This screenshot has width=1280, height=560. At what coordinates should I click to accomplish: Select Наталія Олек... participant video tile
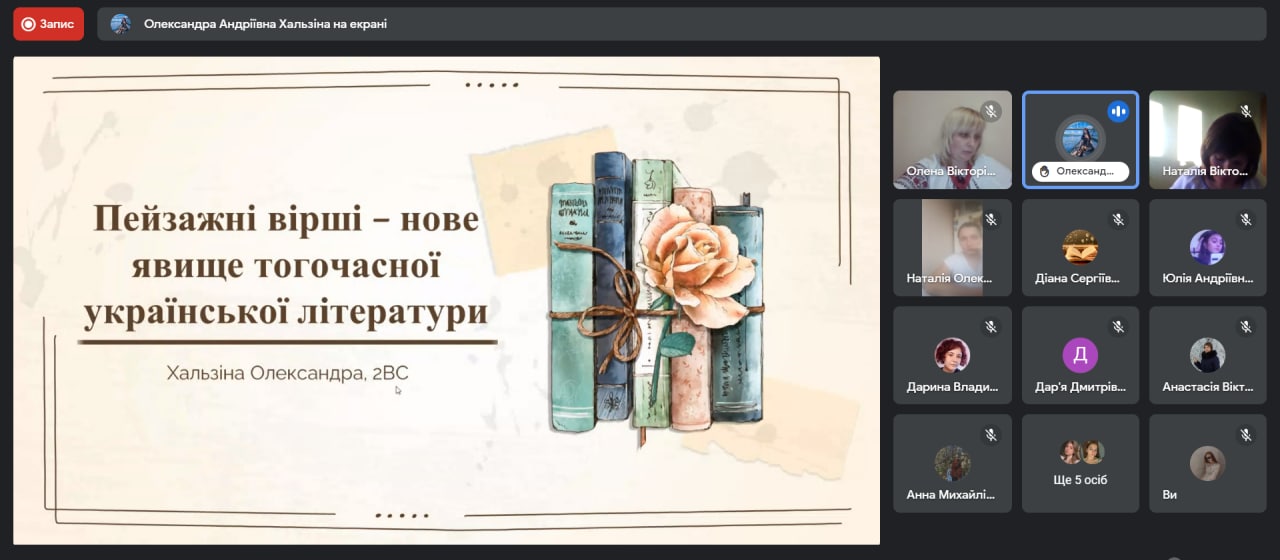[x=952, y=247]
